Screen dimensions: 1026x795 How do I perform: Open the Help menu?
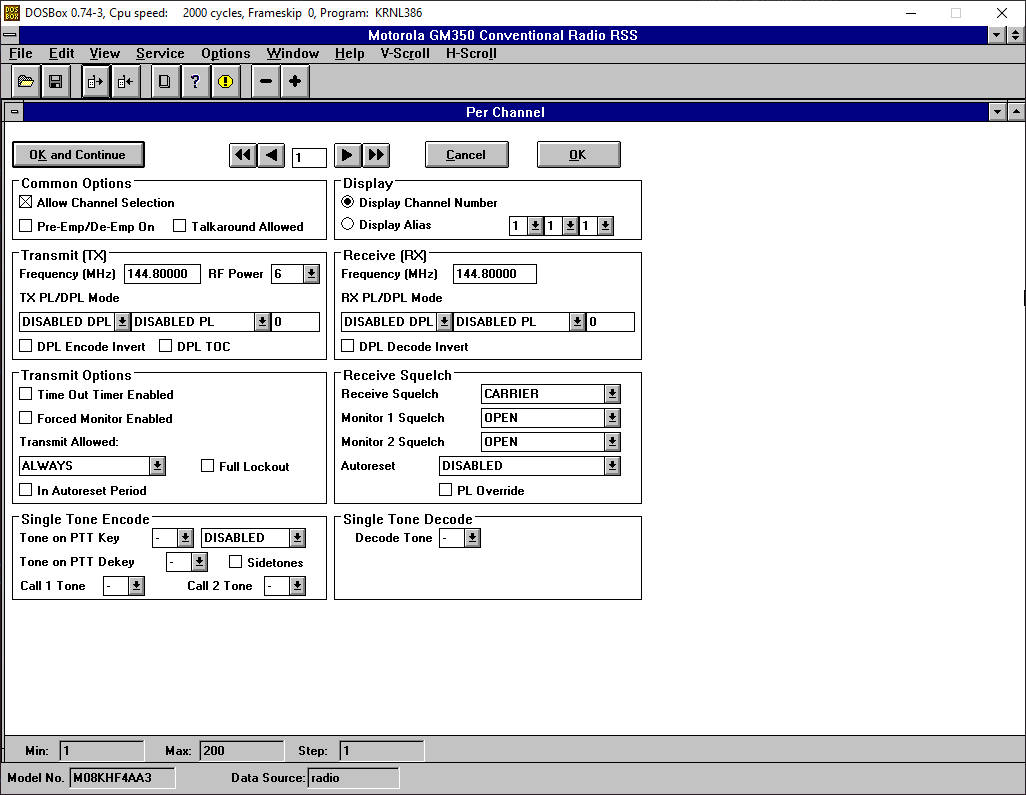pos(349,54)
